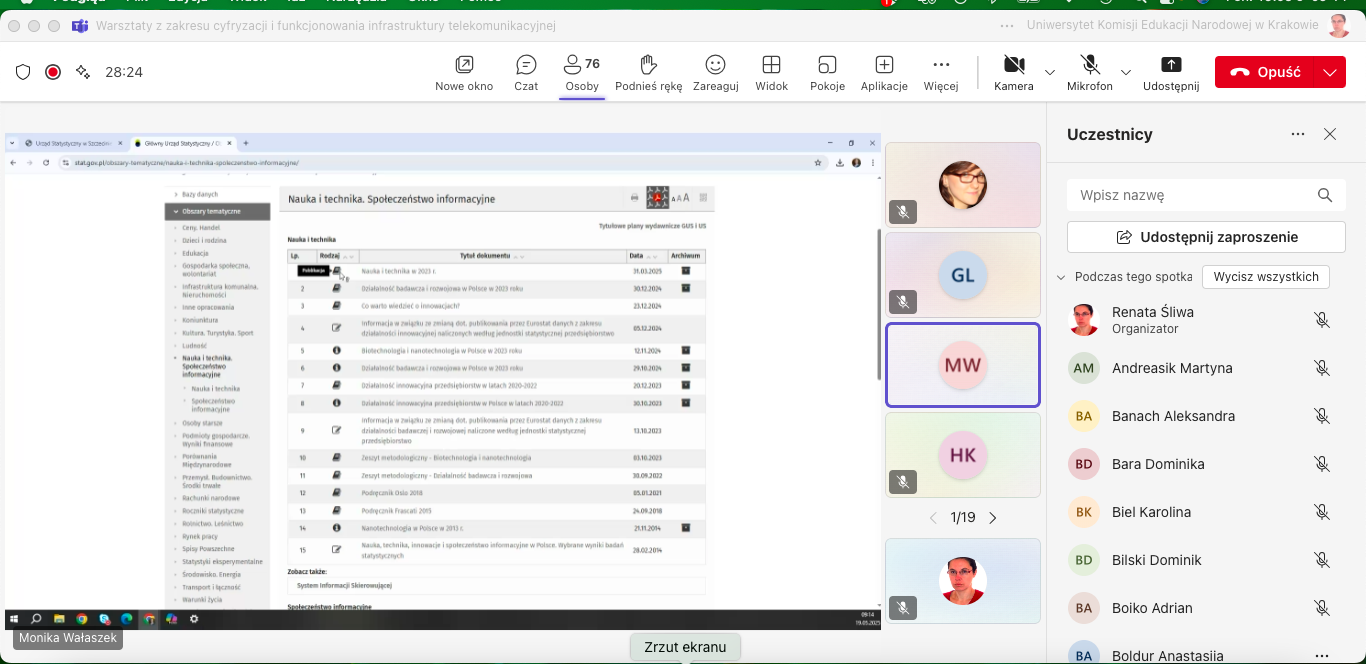The width and height of the screenshot is (1366, 664).
Task: Toggle microphone for Andreasik Martyna
Action: pos(1321,368)
